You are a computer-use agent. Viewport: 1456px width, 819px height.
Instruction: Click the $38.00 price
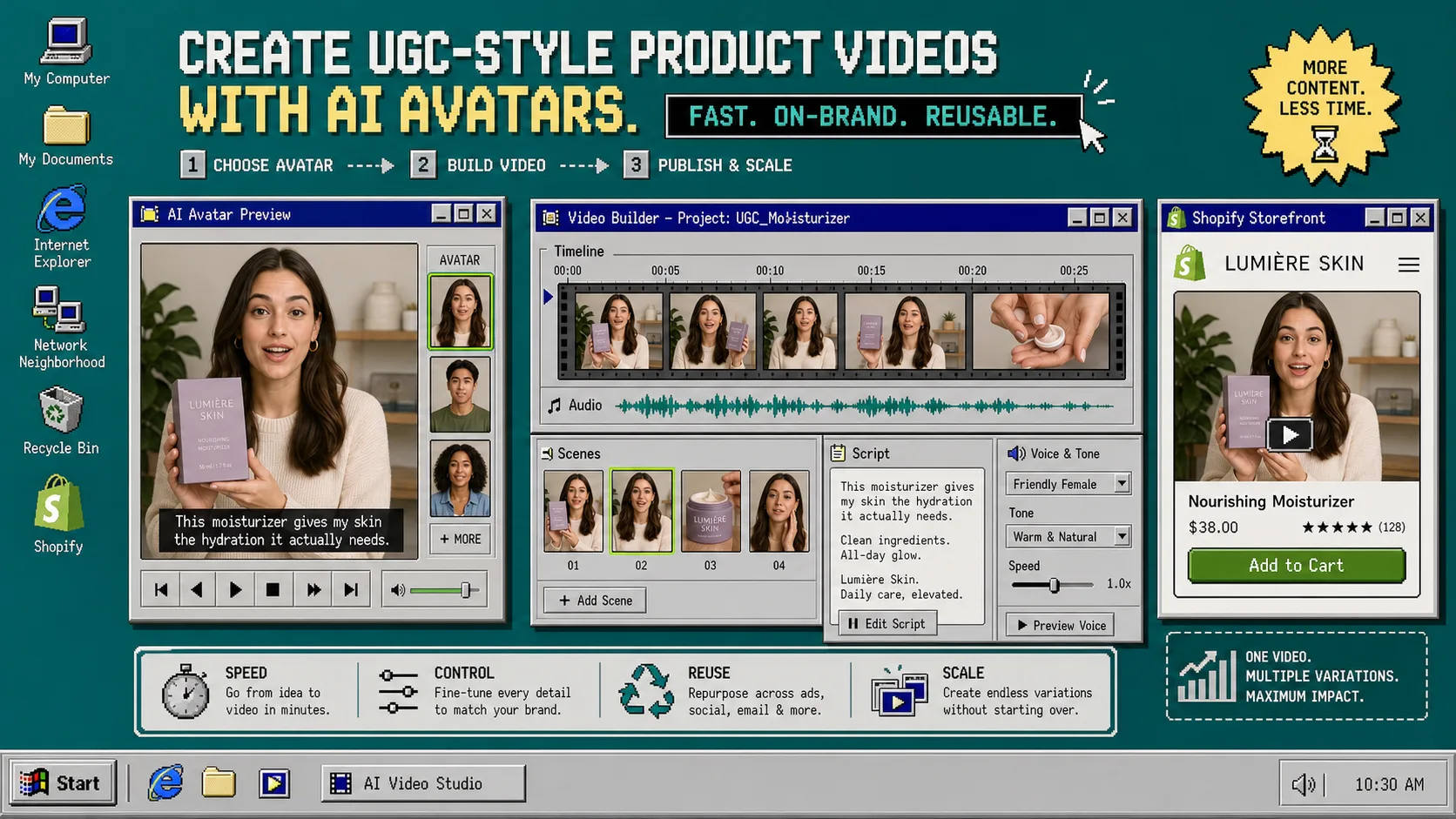pyautogui.click(x=1213, y=527)
